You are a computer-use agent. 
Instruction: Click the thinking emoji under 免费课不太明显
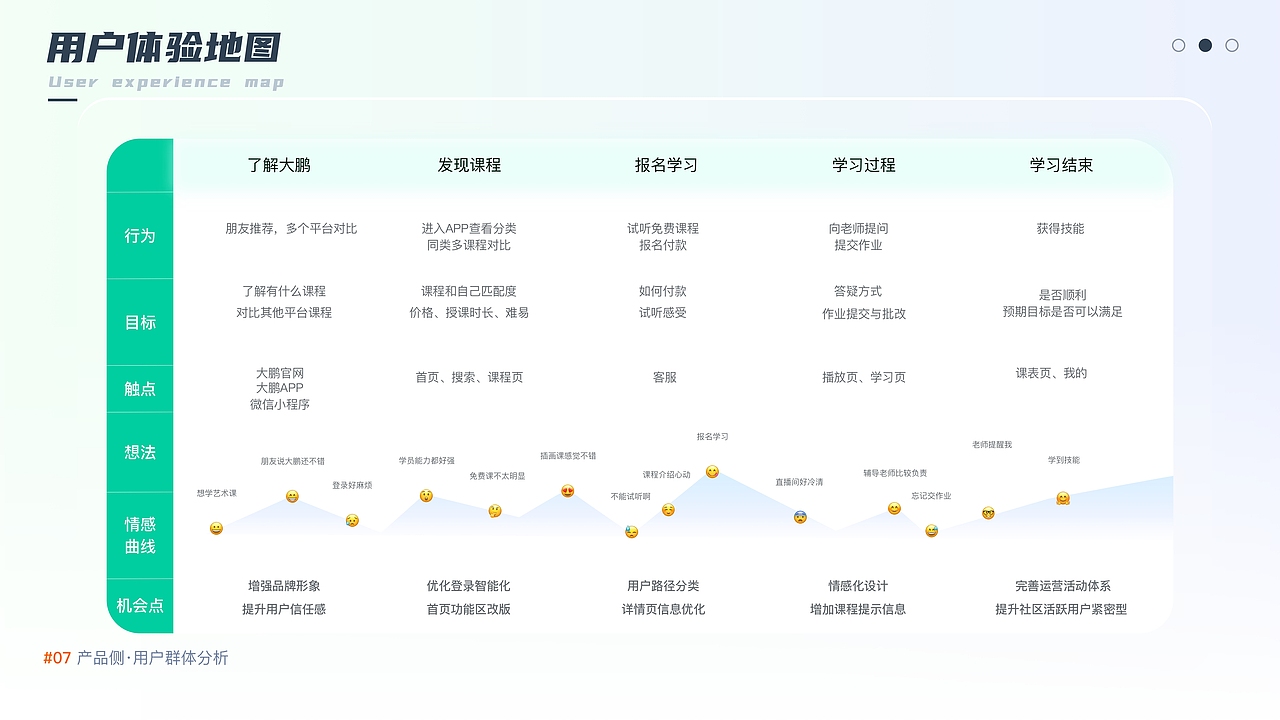[495, 511]
